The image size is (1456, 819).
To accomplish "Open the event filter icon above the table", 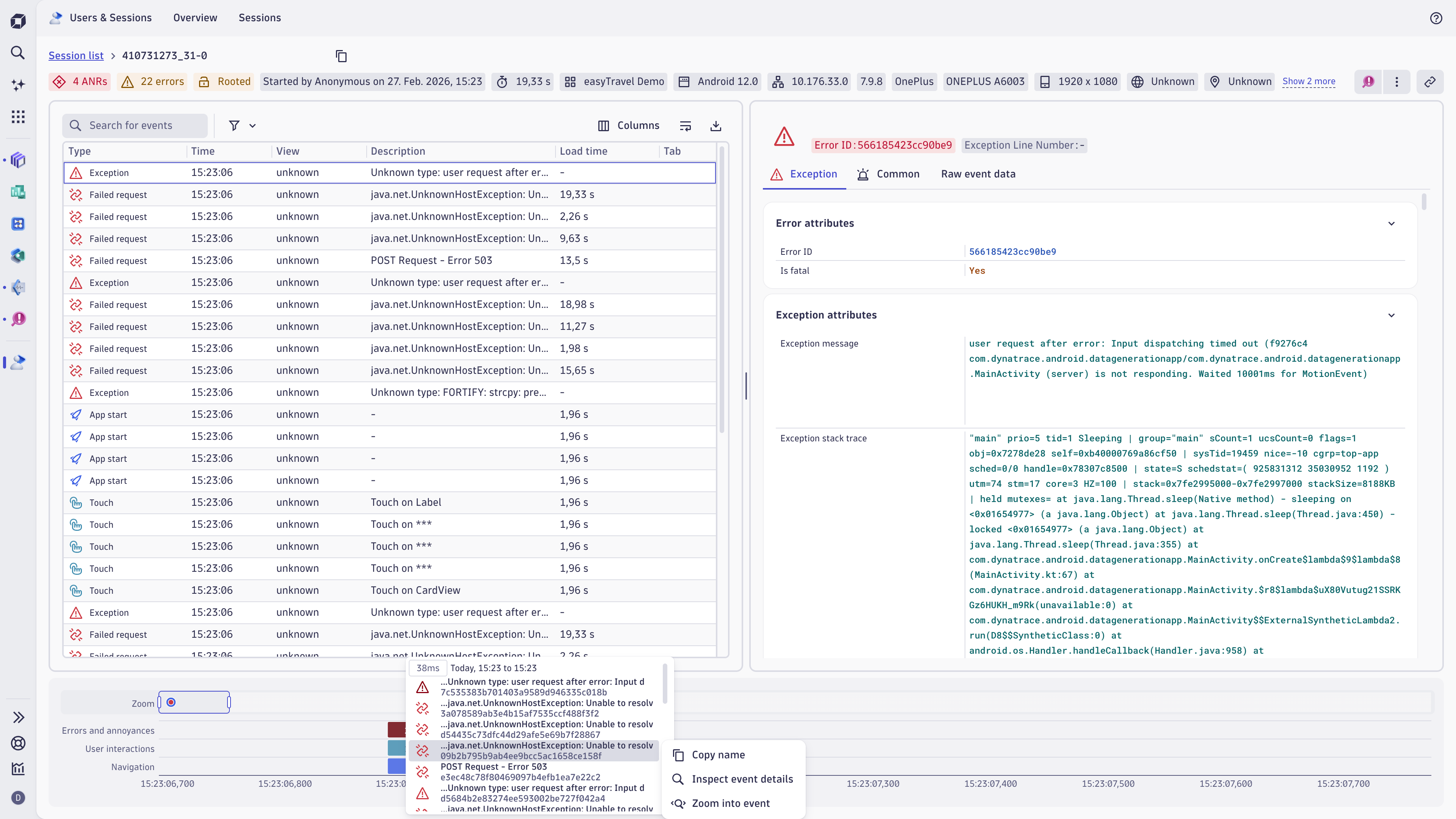I will pos(235,125).
